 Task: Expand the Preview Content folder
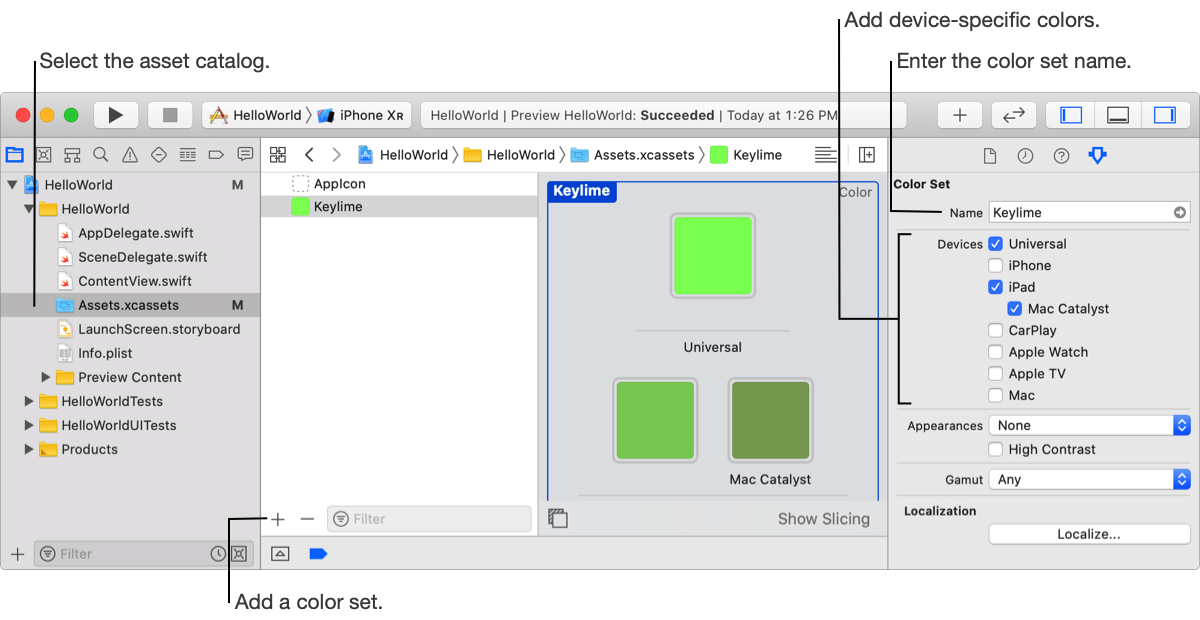45,377
